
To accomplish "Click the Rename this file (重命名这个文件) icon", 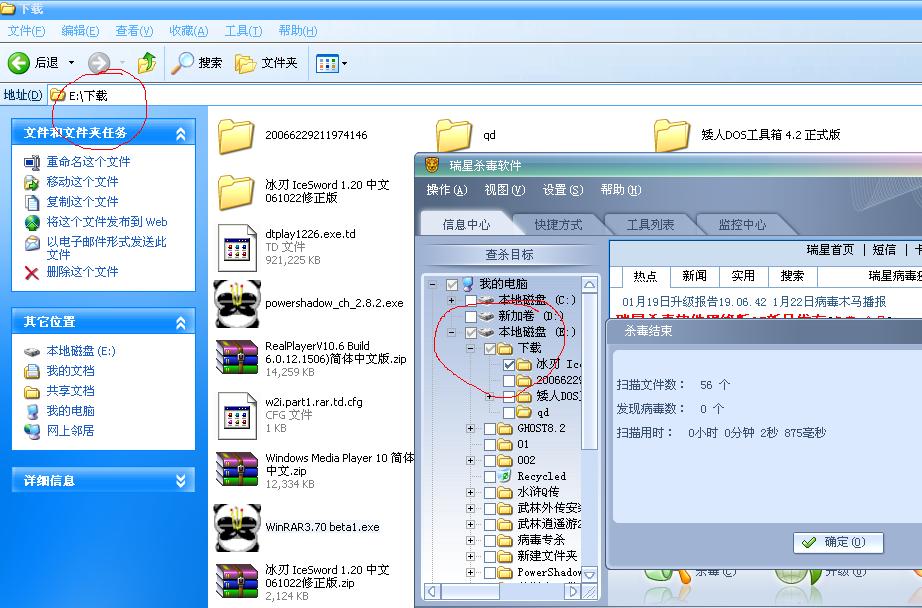I will (x=32, y=162).
